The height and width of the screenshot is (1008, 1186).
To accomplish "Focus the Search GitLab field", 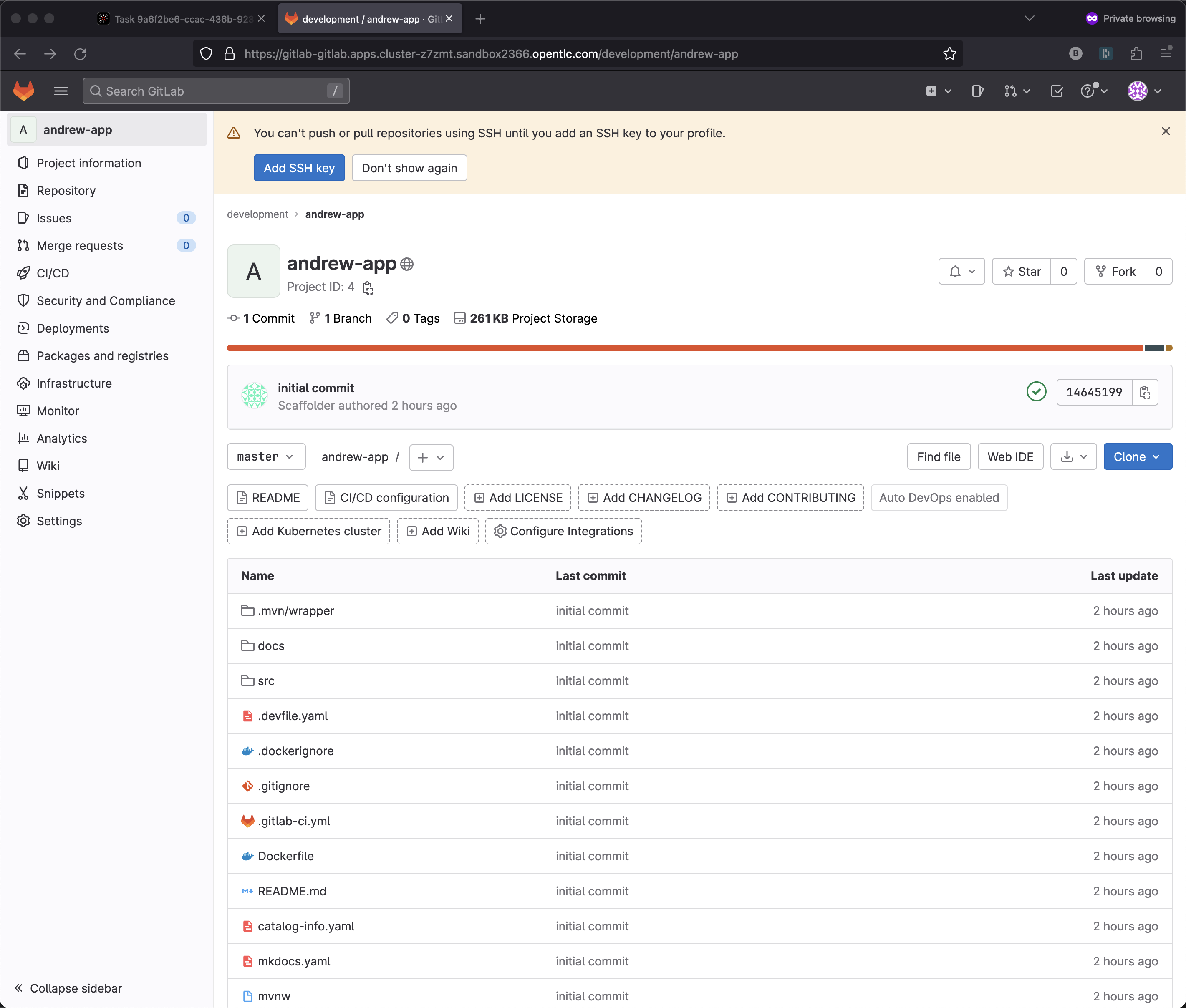I will point(216,91).
